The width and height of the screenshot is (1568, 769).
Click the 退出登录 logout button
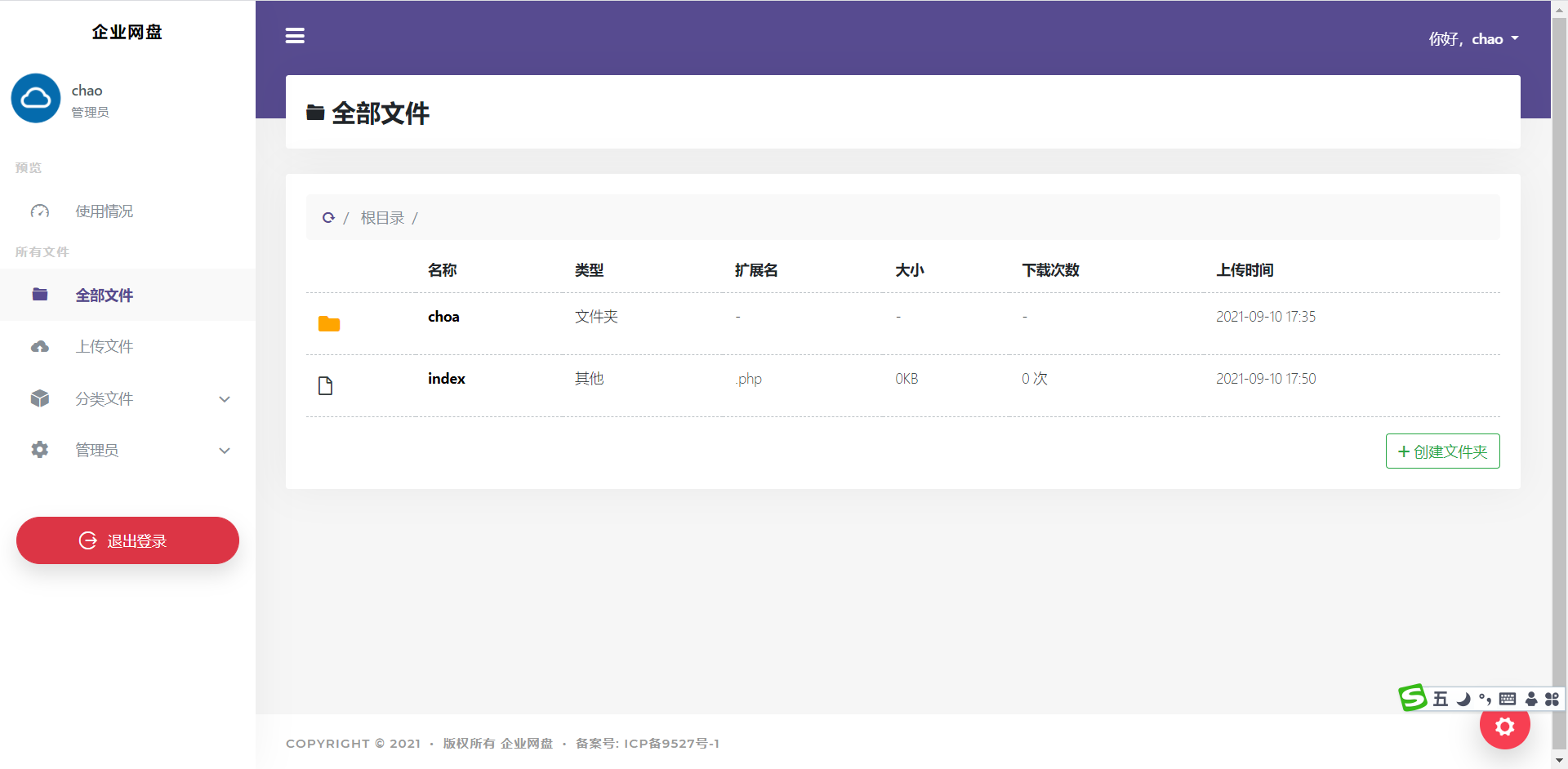127,540
